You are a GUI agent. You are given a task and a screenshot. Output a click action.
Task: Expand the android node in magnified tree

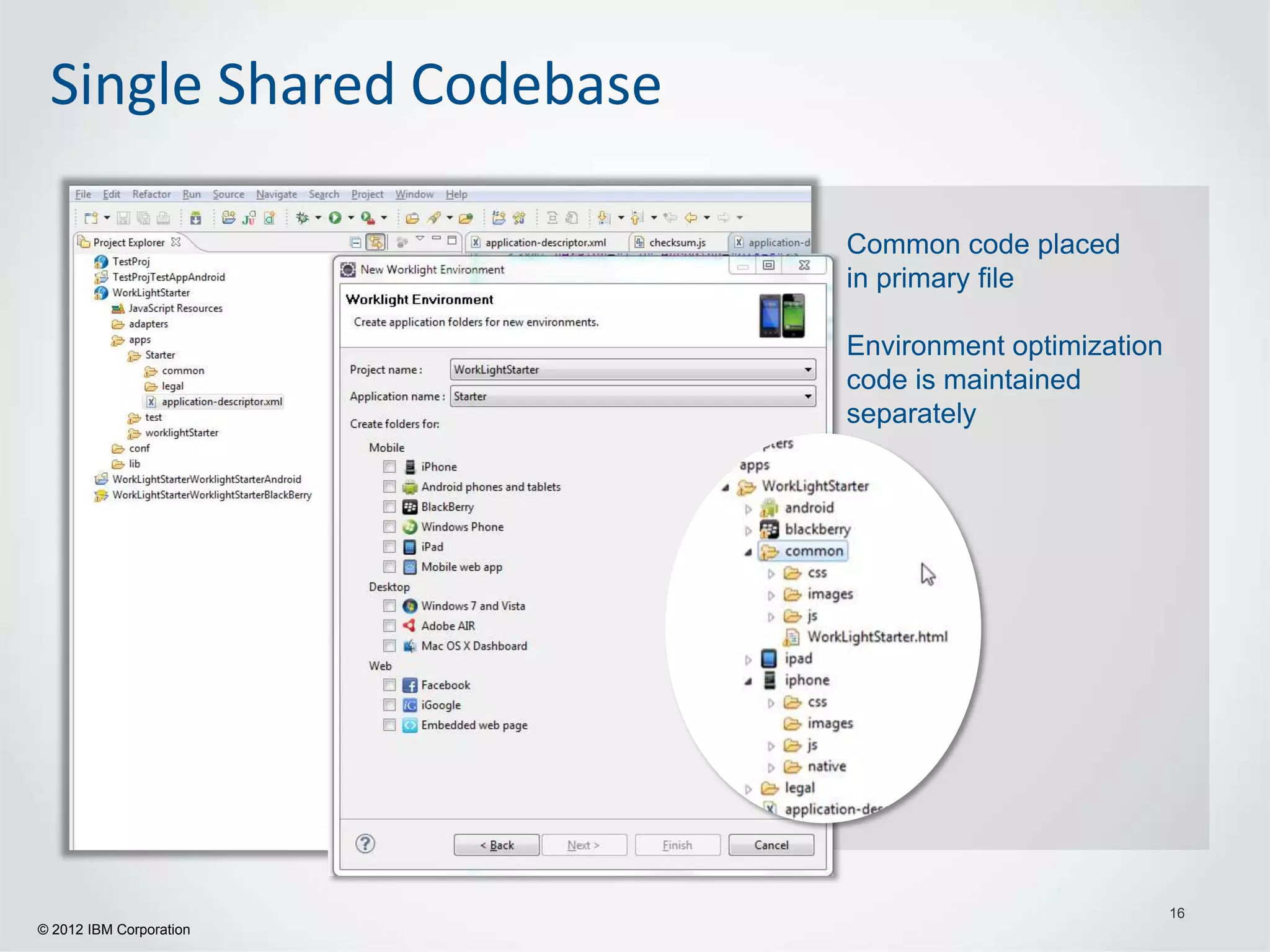(x=748, y=509)
